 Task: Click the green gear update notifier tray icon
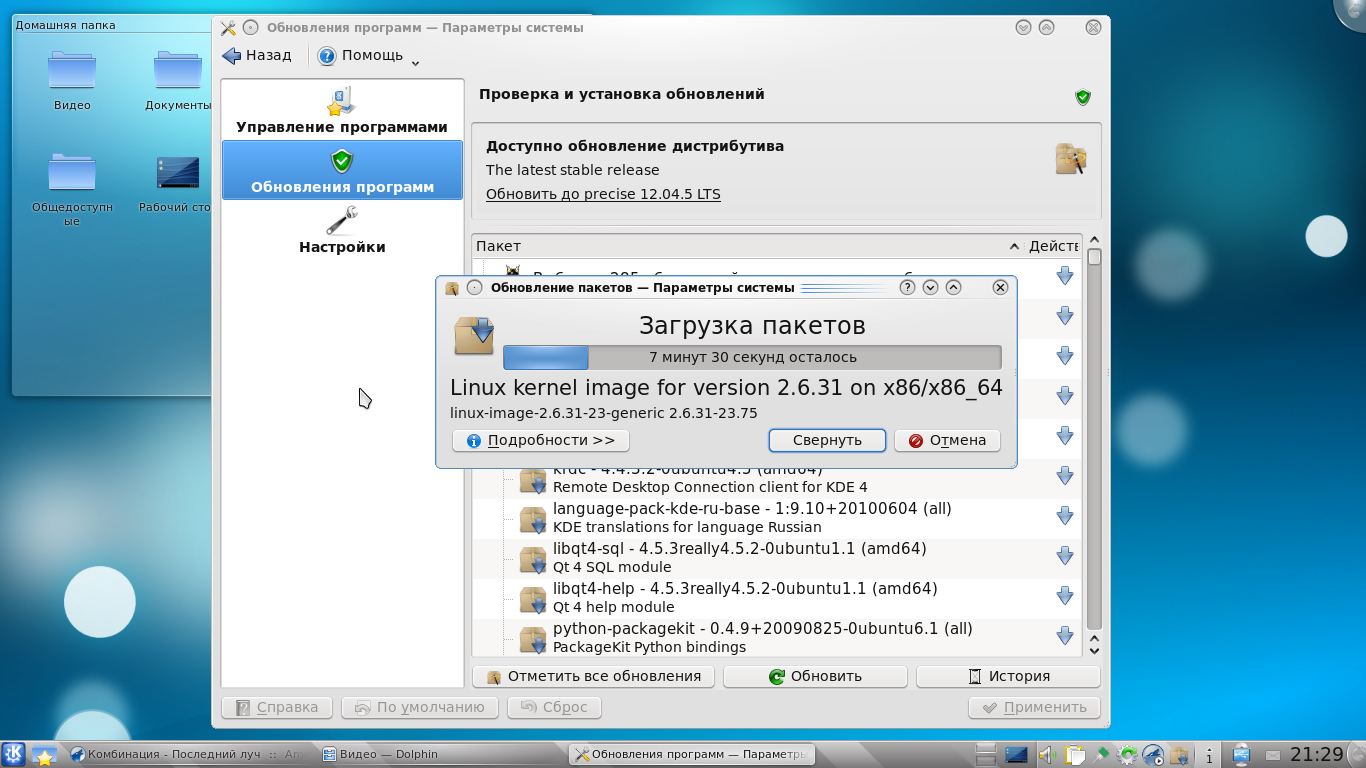tap(1127, 755)
